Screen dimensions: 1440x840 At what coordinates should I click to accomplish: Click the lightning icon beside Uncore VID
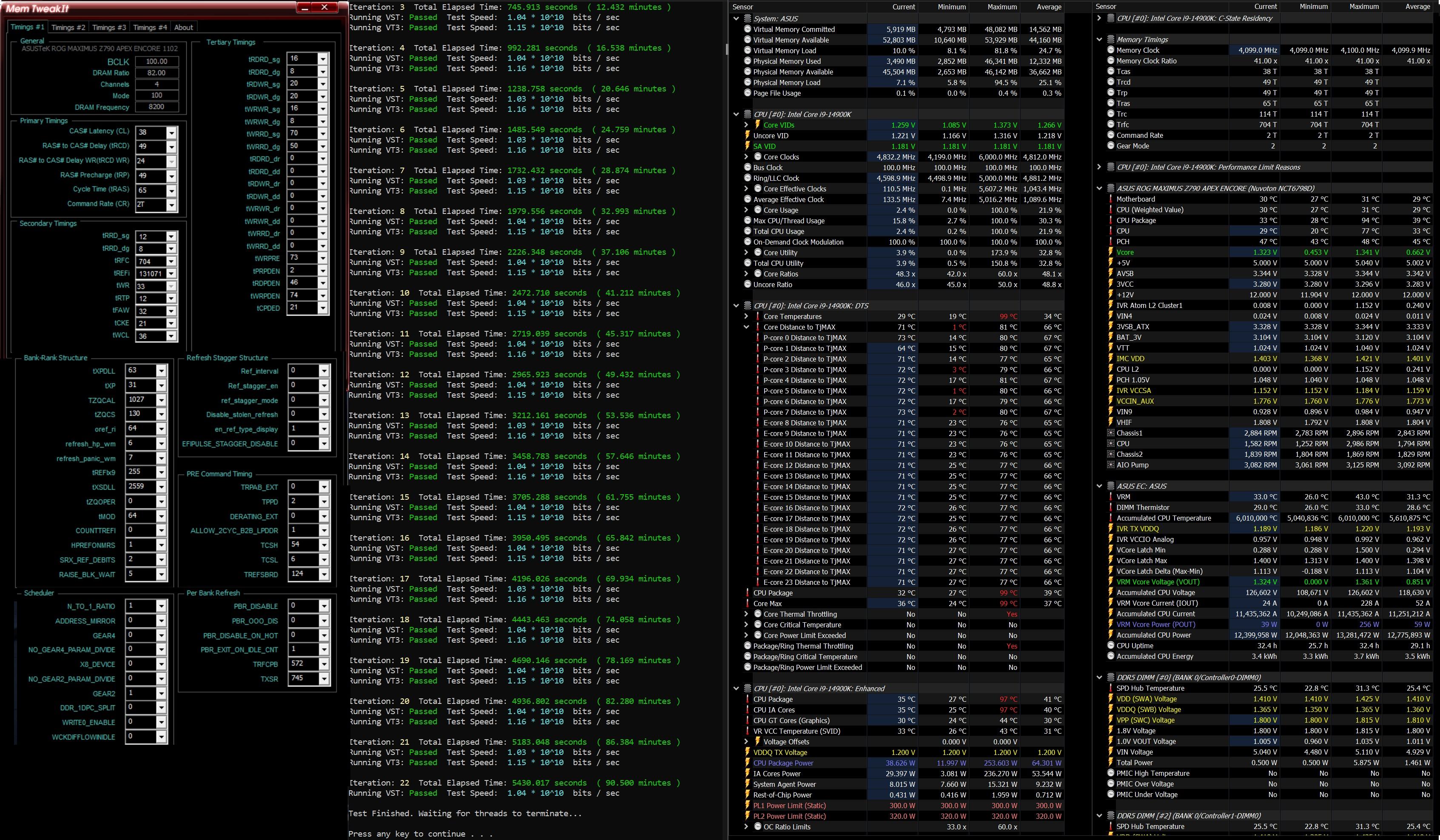point(747,135)
